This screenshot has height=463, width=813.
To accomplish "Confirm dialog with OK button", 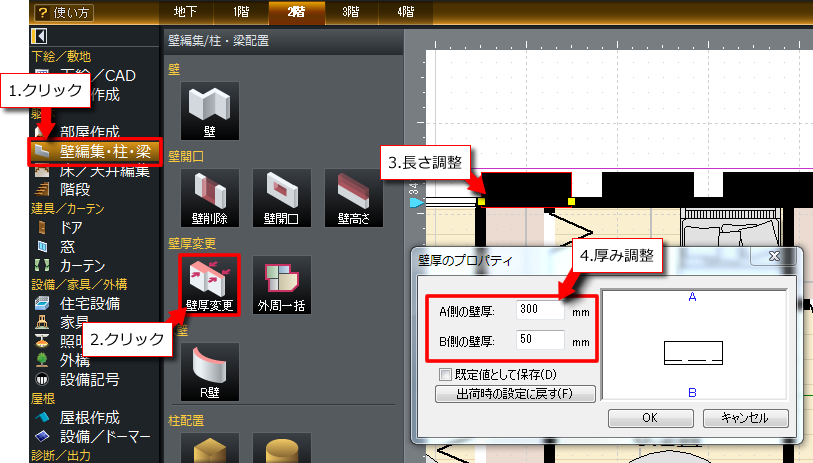I will (650, 418).
